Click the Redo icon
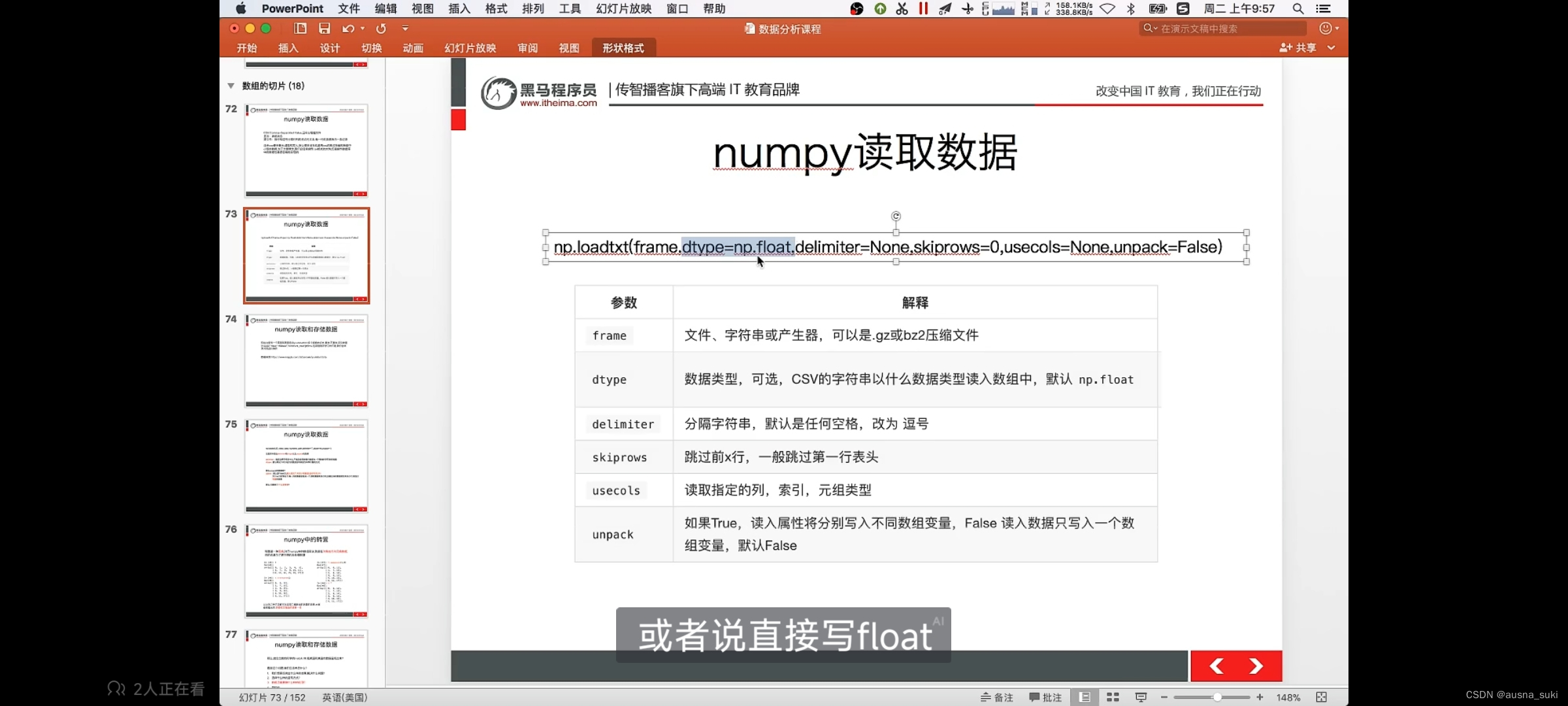1568x706 pixels. [381, 28]
